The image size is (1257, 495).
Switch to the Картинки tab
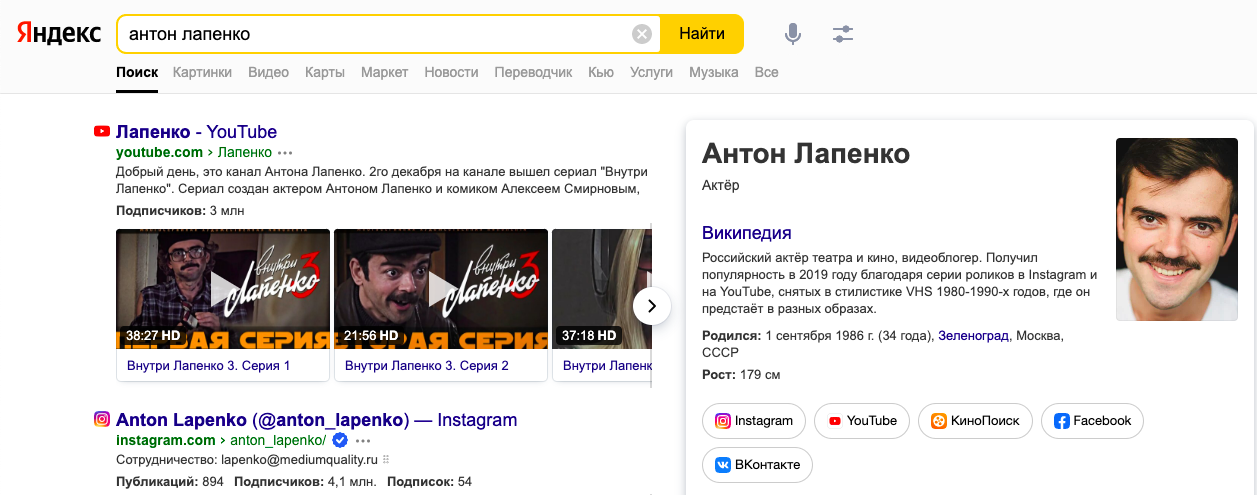[202, 72]
